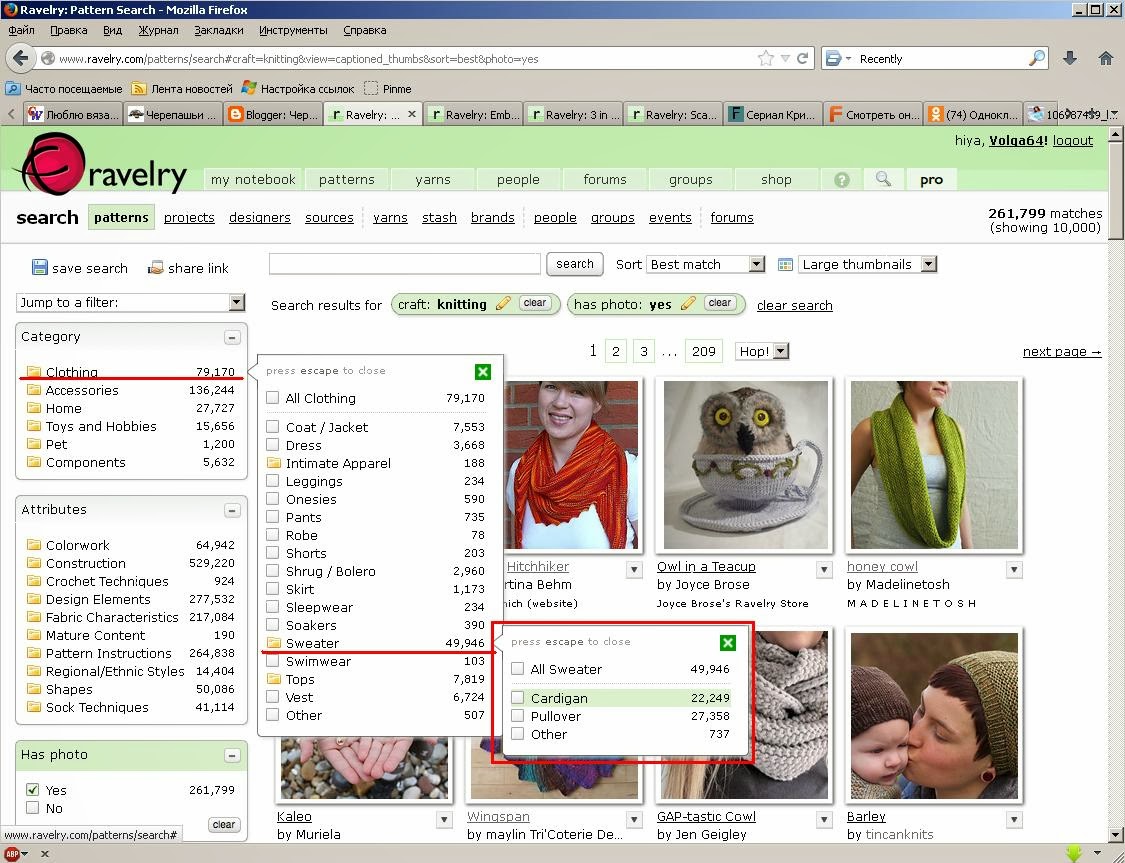Check the Has photo No checkbox
Image resolution: width=1125 pixels, height=863 pixels.
pos(32,808)
